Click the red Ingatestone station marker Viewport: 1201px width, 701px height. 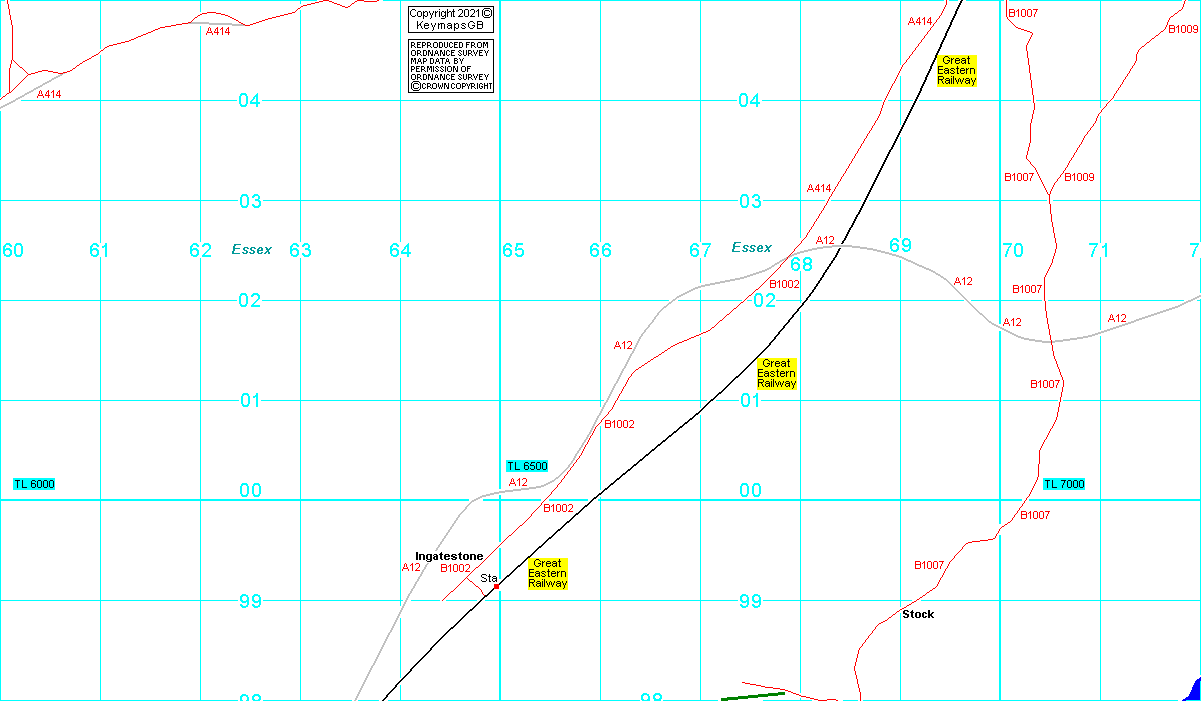[x=496, y=587]
